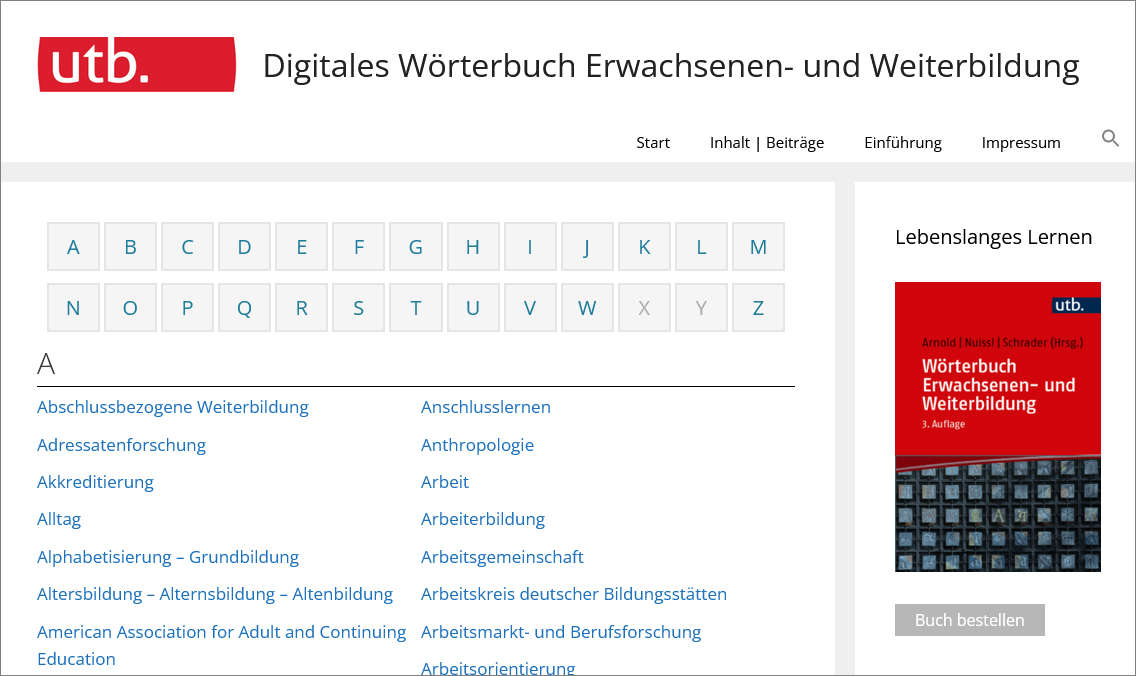Jump to letter R entries

(x=301, y=308)
